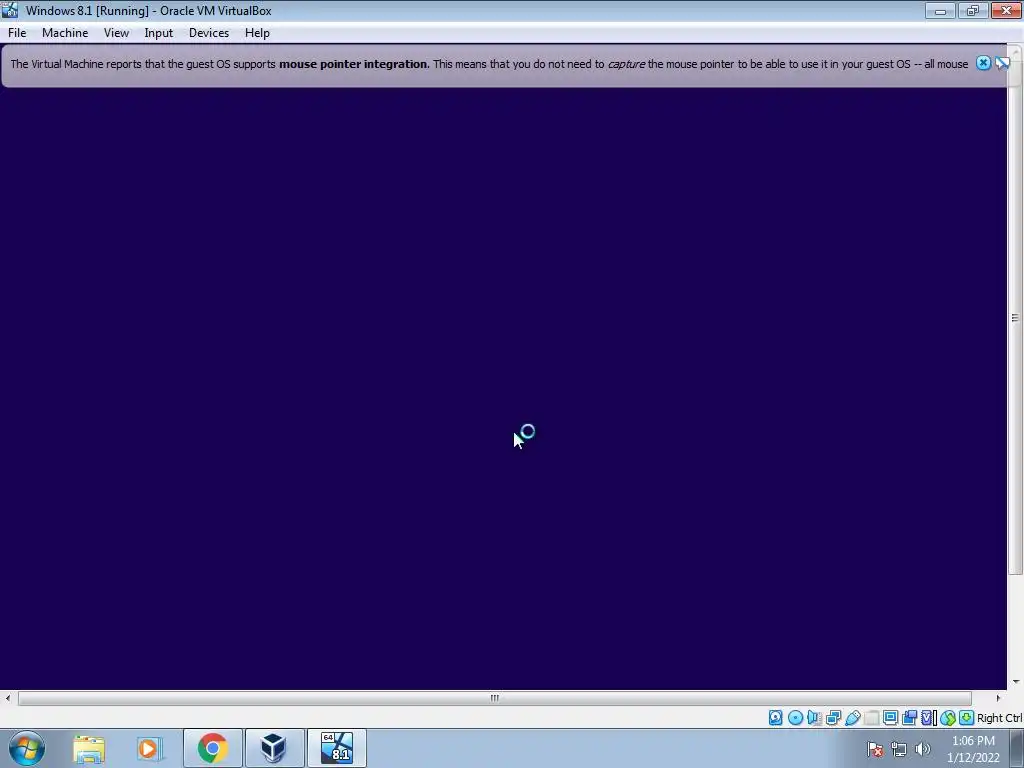The width and height of the screenshot is (1024, 768).
Task: Open the View menu
Action: pyautogui.click(x=116, y=33)
